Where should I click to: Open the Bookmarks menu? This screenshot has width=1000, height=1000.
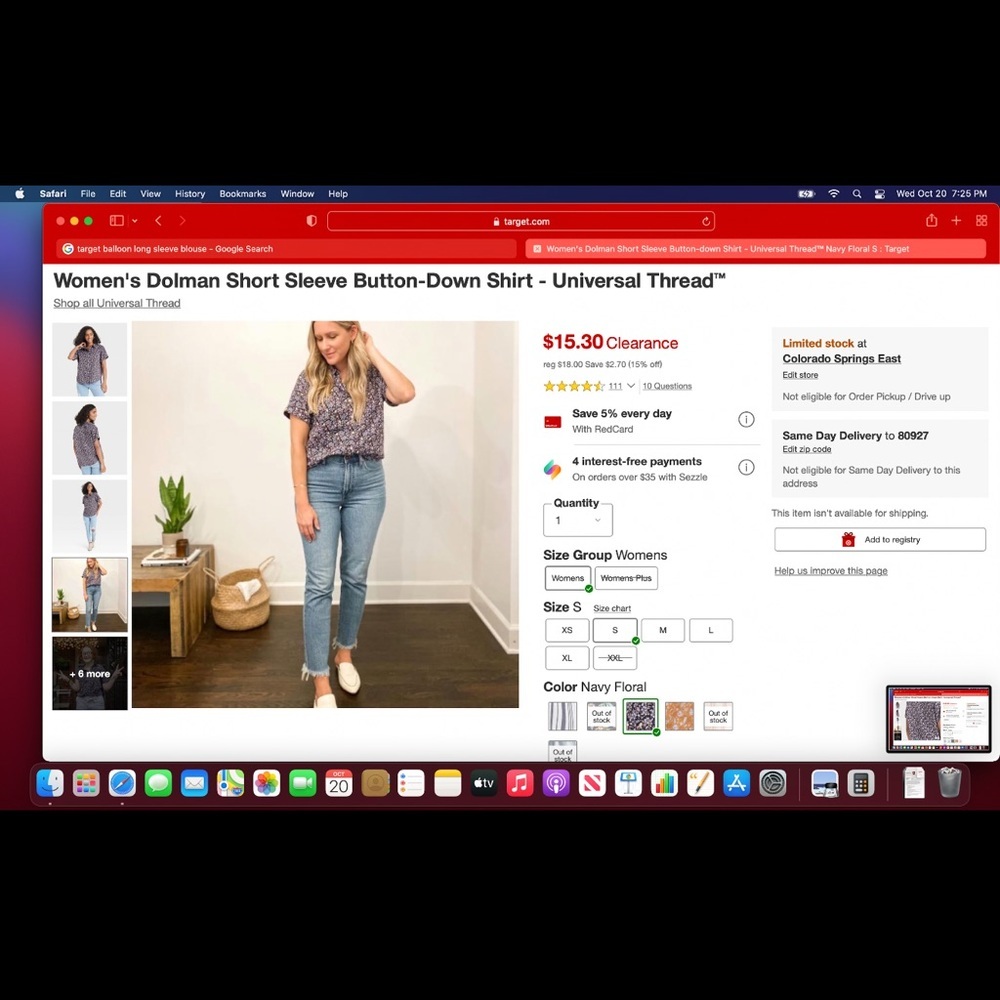[x=242, y=194]
